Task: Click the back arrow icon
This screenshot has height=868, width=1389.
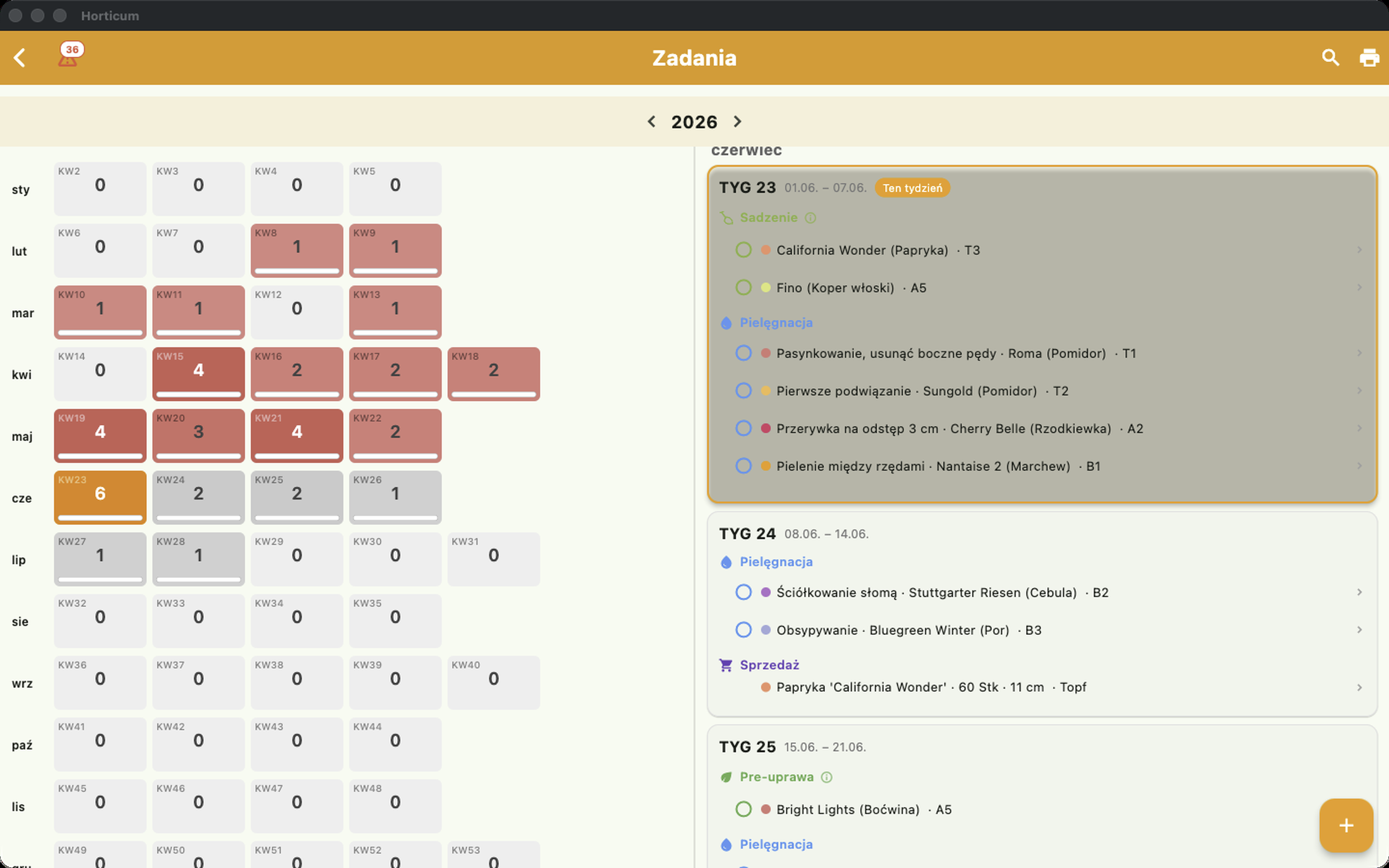Action: point(19,57)
